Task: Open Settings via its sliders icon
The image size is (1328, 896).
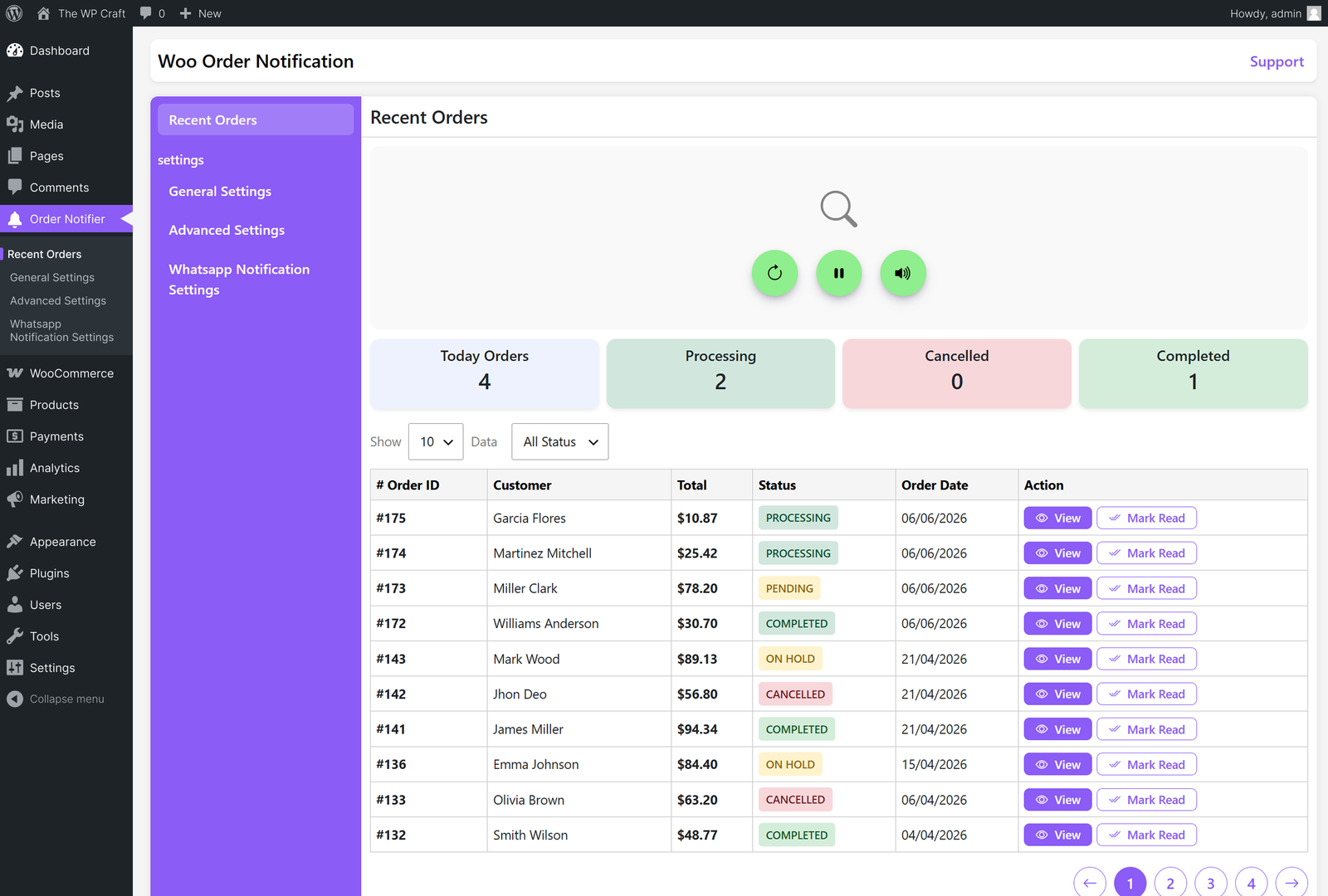Action: click(15, 668)
